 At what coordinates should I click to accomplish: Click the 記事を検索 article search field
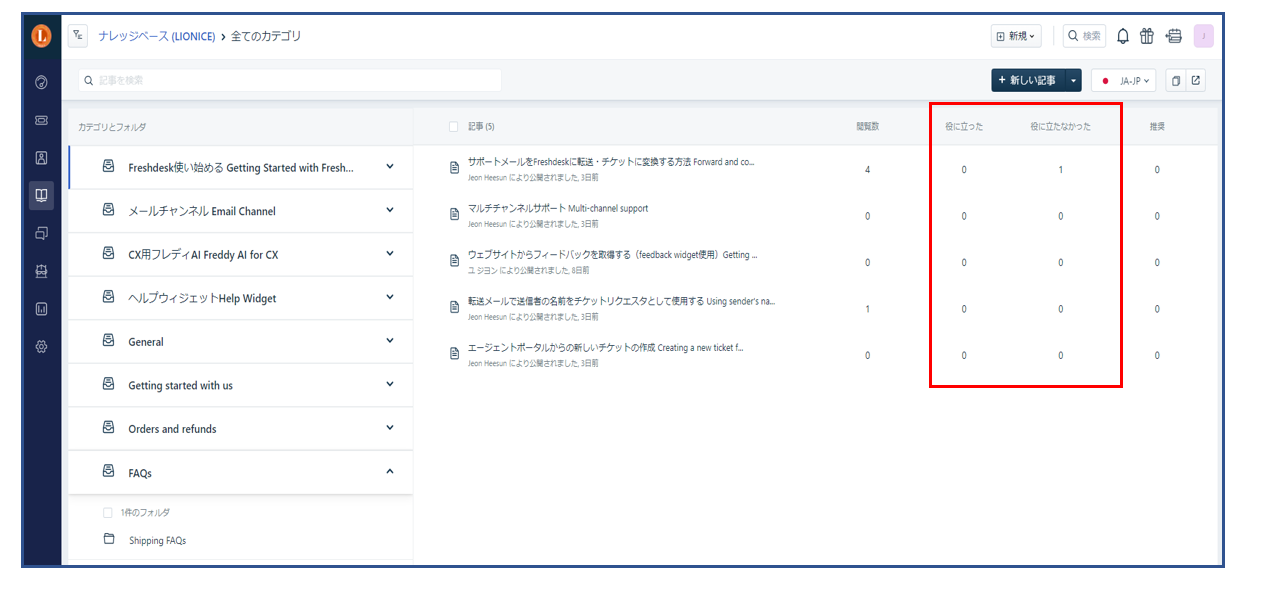coord(290,80)
